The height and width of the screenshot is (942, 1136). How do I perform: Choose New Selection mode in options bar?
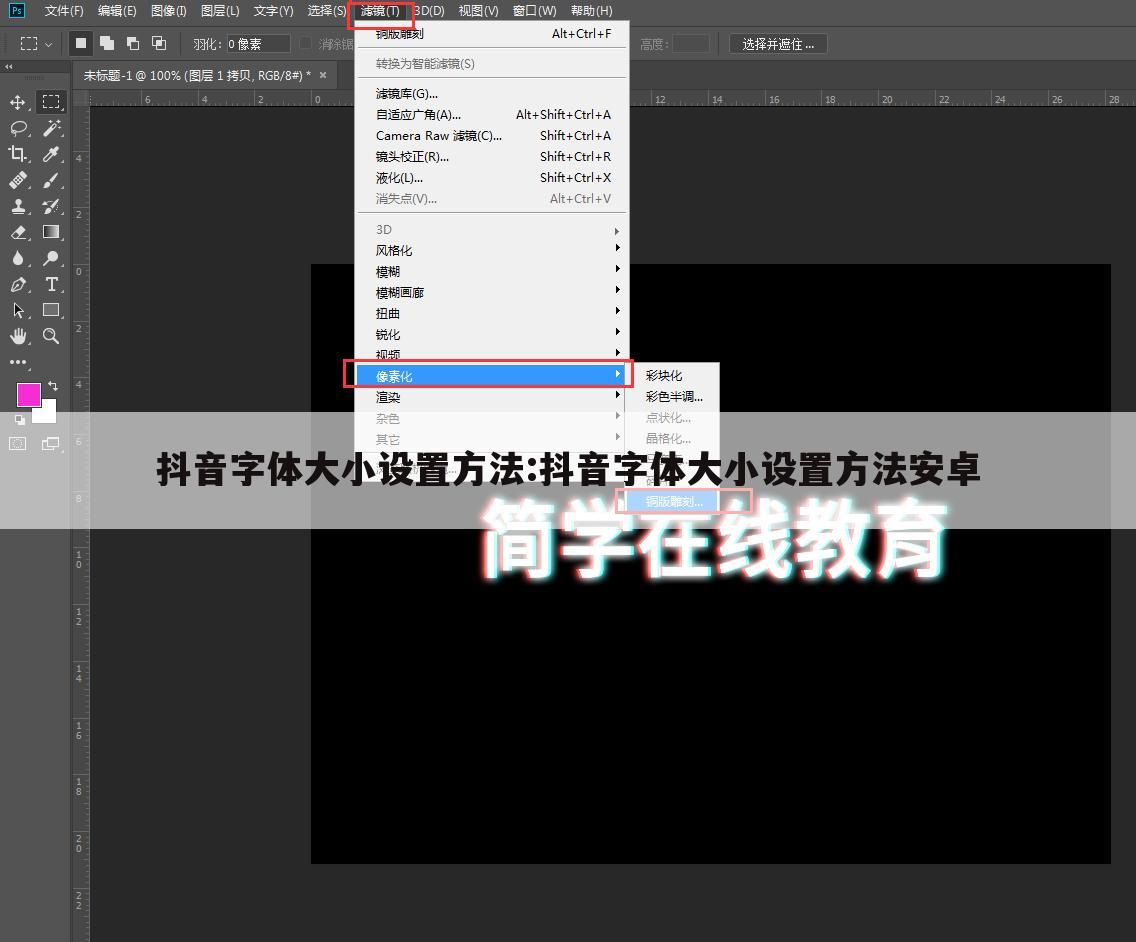click(x=81, y=43)
